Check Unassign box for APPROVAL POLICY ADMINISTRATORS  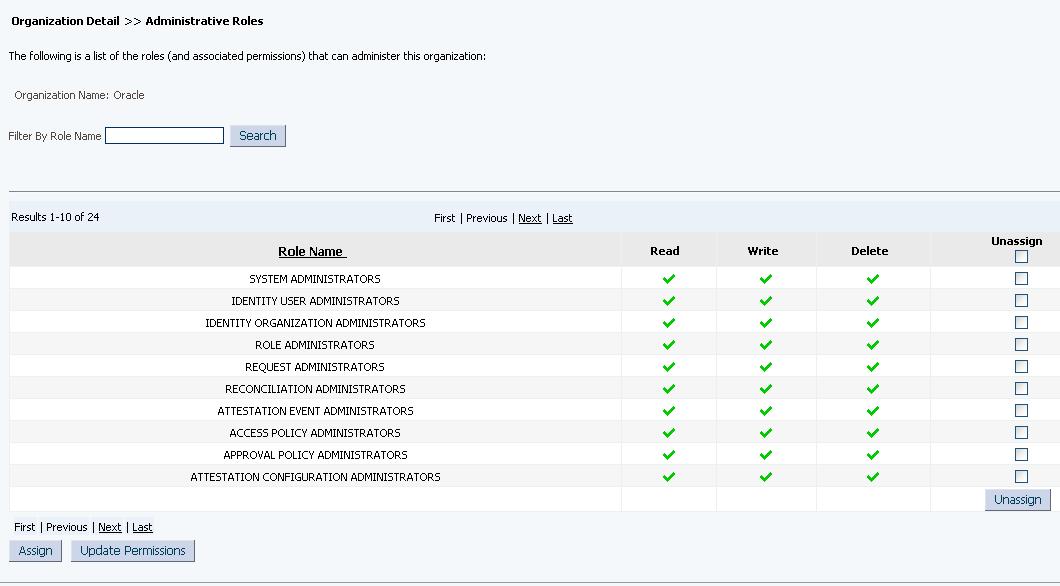click(1021, 454)
